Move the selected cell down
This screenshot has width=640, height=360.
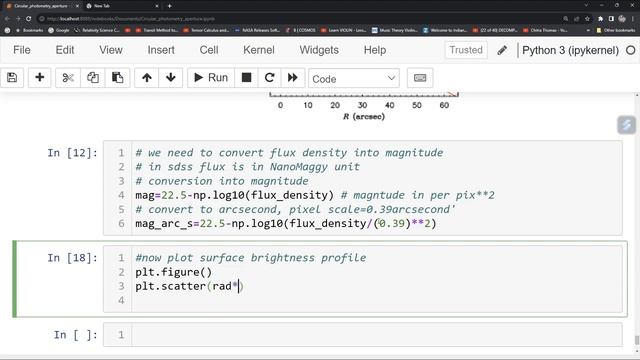(171, 78)
